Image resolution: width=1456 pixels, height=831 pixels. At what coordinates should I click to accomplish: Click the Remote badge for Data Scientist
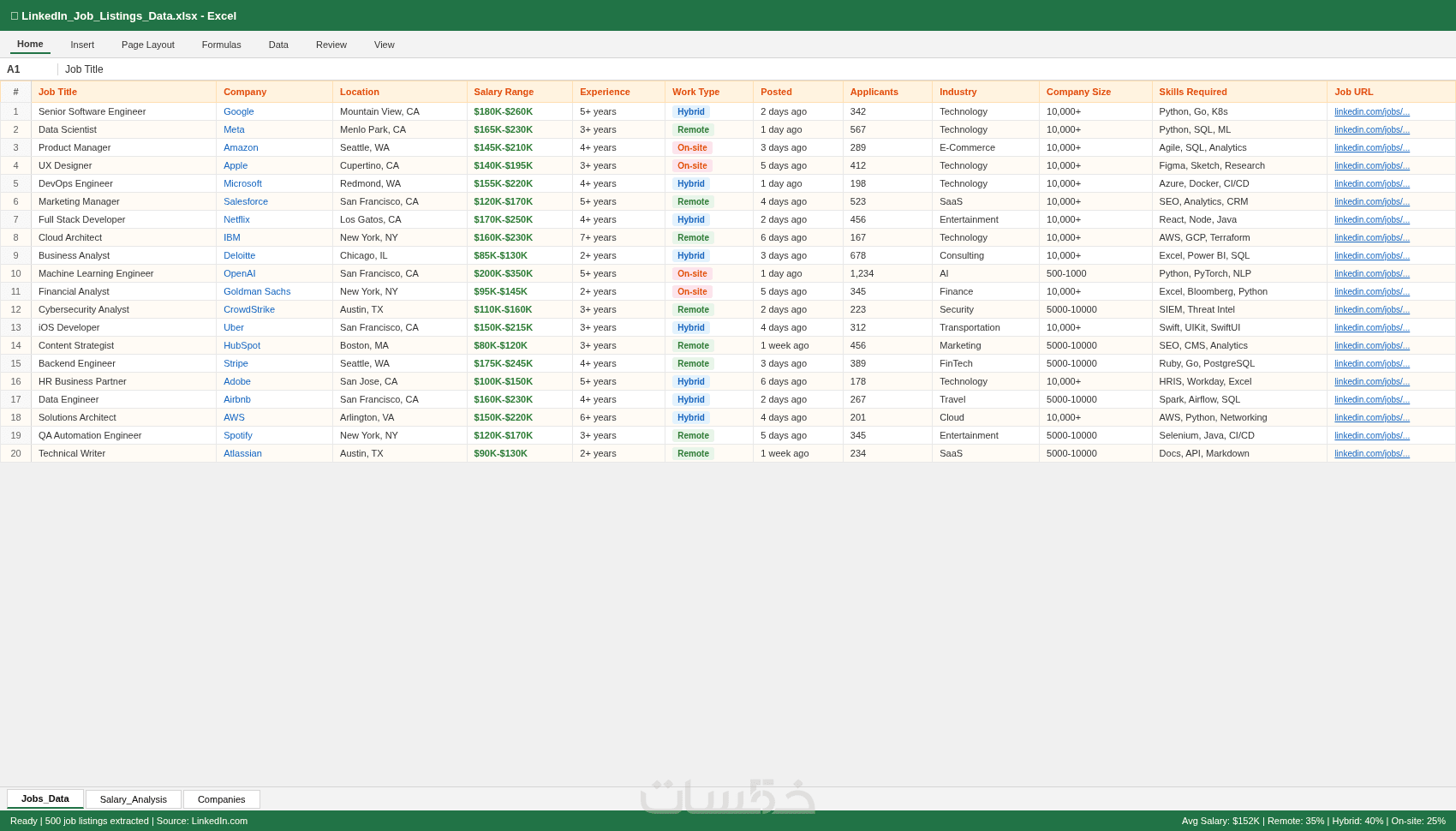pos(693,129)
